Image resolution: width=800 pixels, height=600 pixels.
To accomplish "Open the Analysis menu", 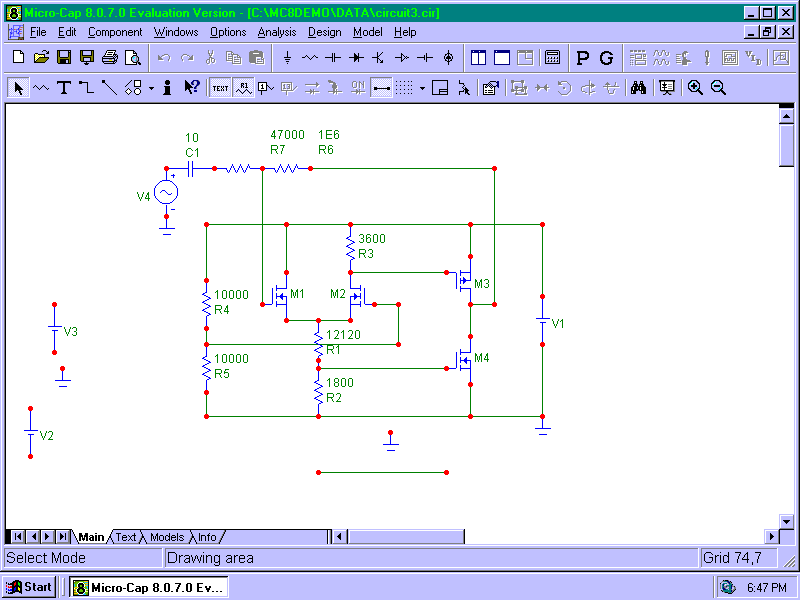I will tap(277, 32).
